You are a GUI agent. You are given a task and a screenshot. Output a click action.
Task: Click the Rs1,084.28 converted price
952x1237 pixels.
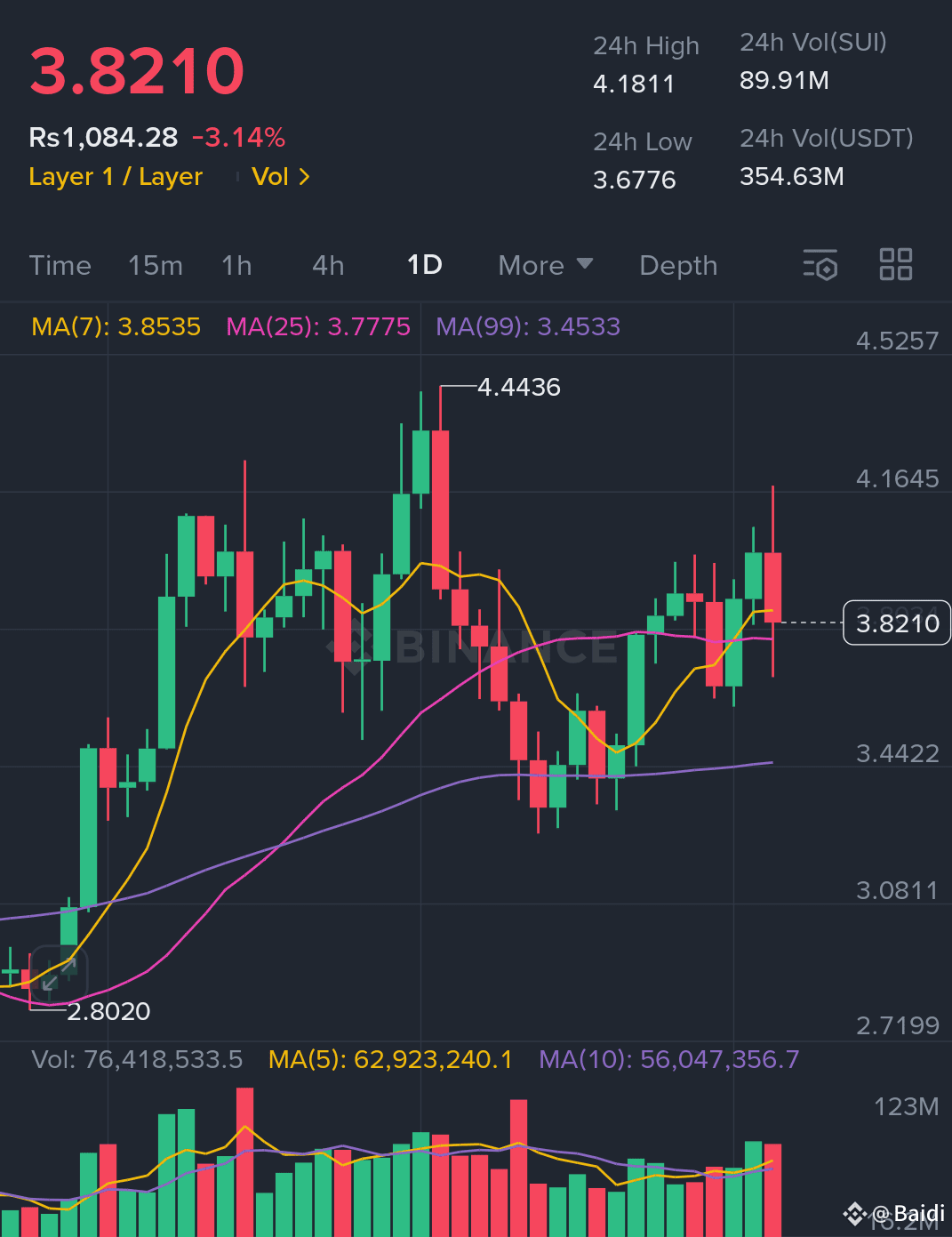[x=103, y=138]
